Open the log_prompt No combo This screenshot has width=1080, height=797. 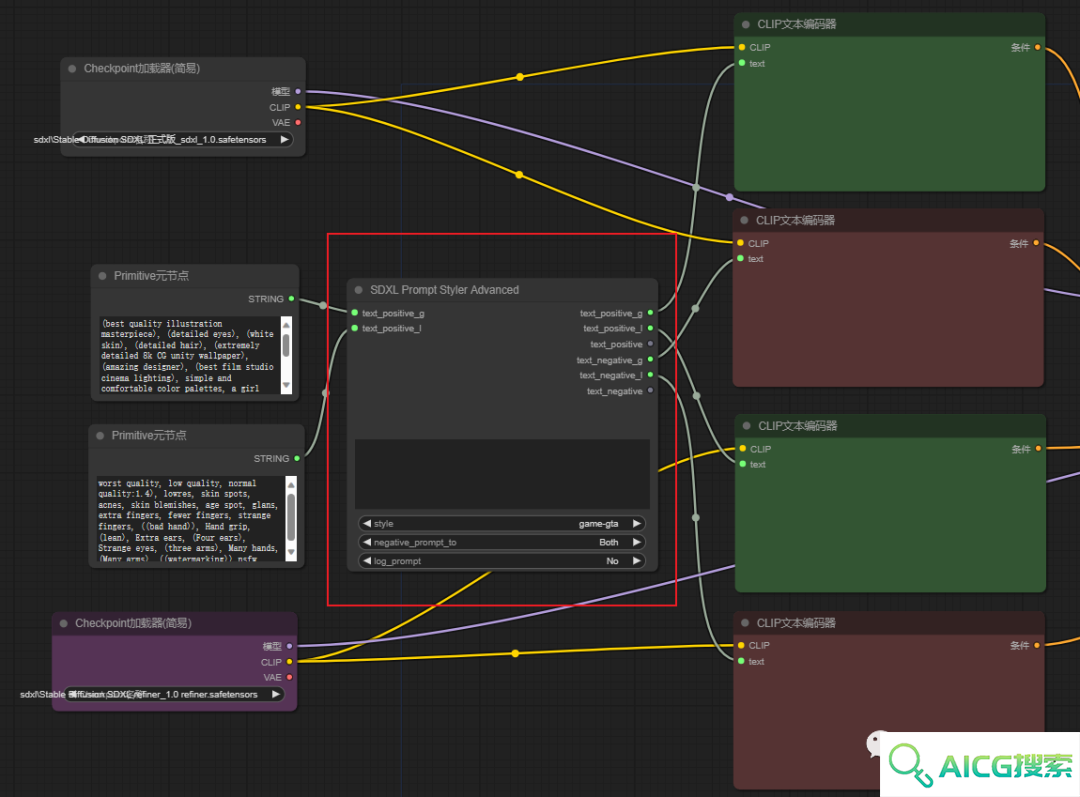[x=502, y=561]
